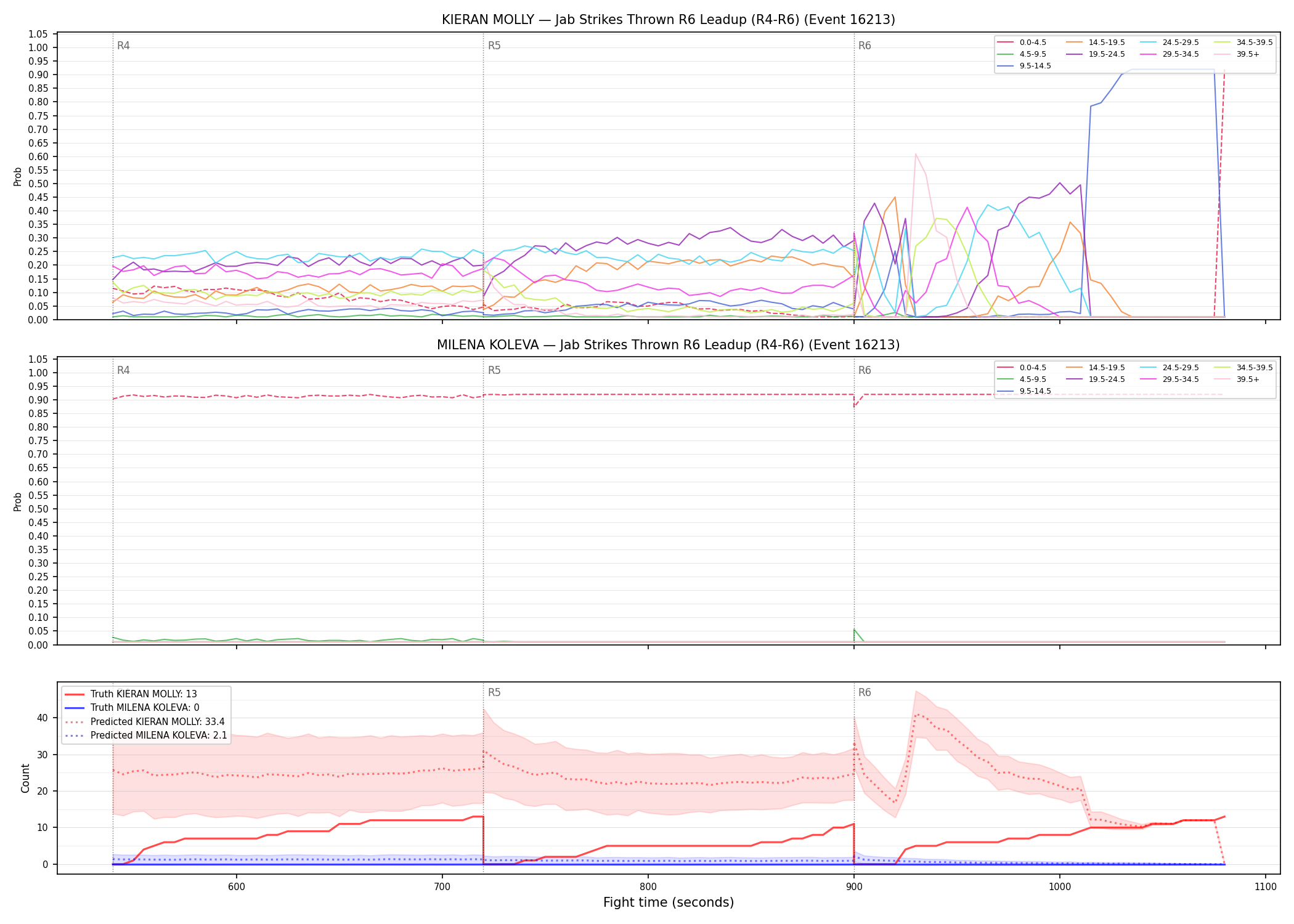1294x924 pixels.
Task: Click the 'Fight time (seconds)' axis label
Action: [669, 902]
